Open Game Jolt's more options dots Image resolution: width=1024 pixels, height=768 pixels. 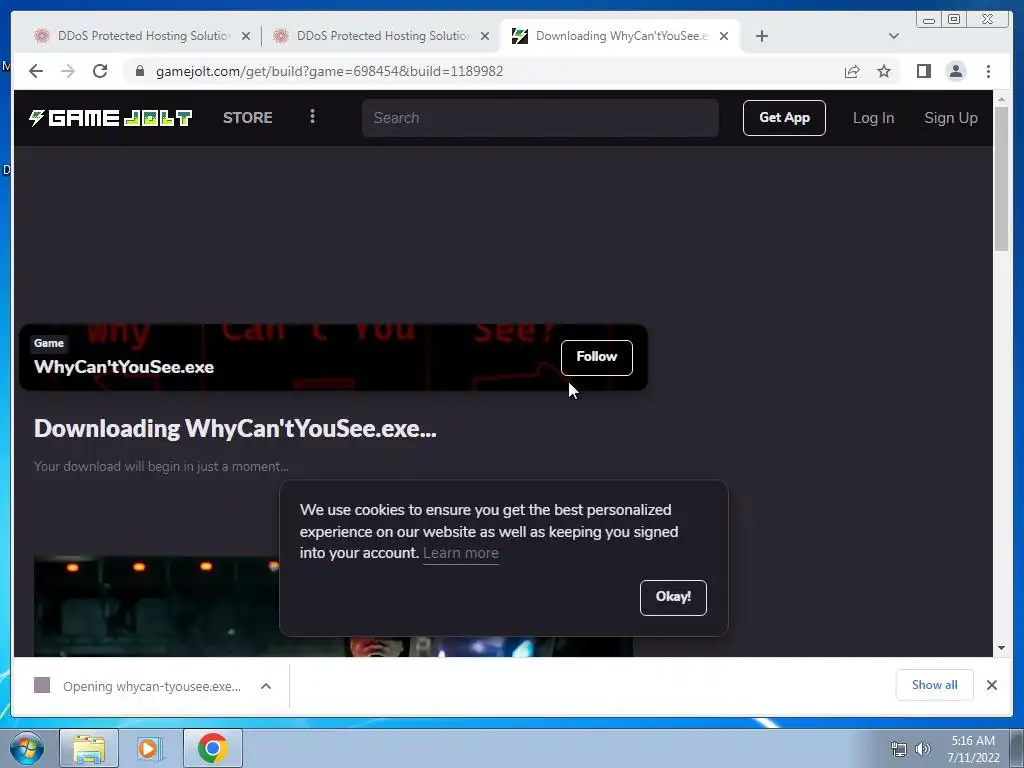point(312,116)
